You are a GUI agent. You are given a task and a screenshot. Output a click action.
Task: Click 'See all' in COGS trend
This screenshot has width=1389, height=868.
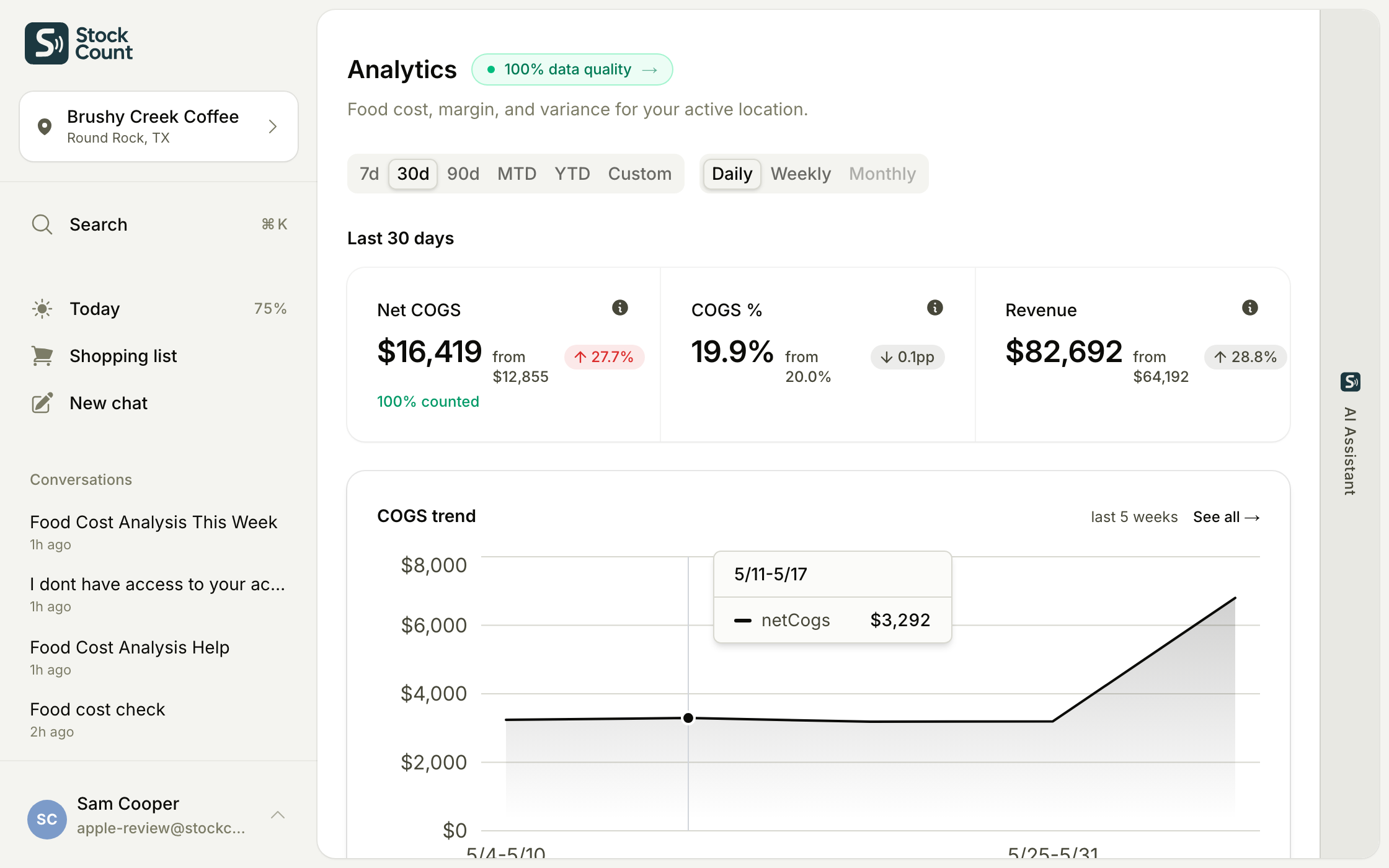[x=1226, y=517]
